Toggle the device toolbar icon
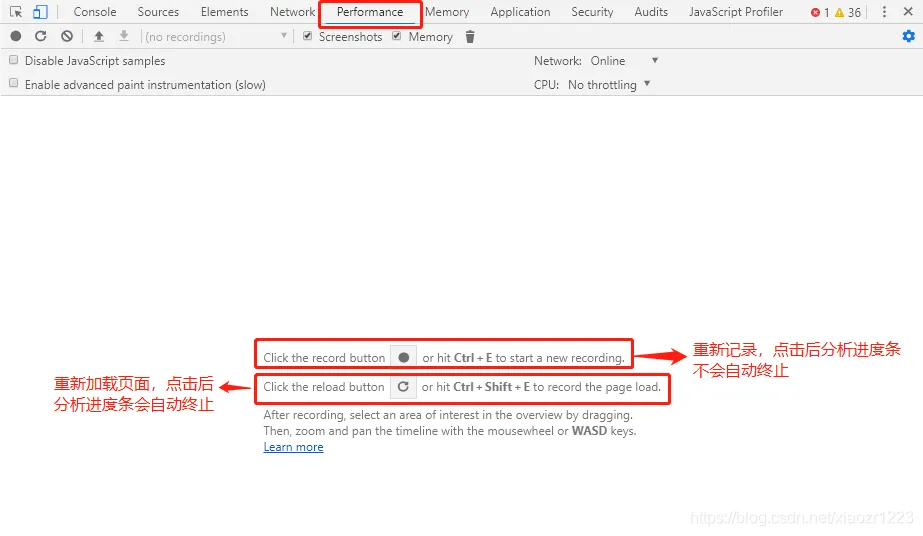 [40, 12]
